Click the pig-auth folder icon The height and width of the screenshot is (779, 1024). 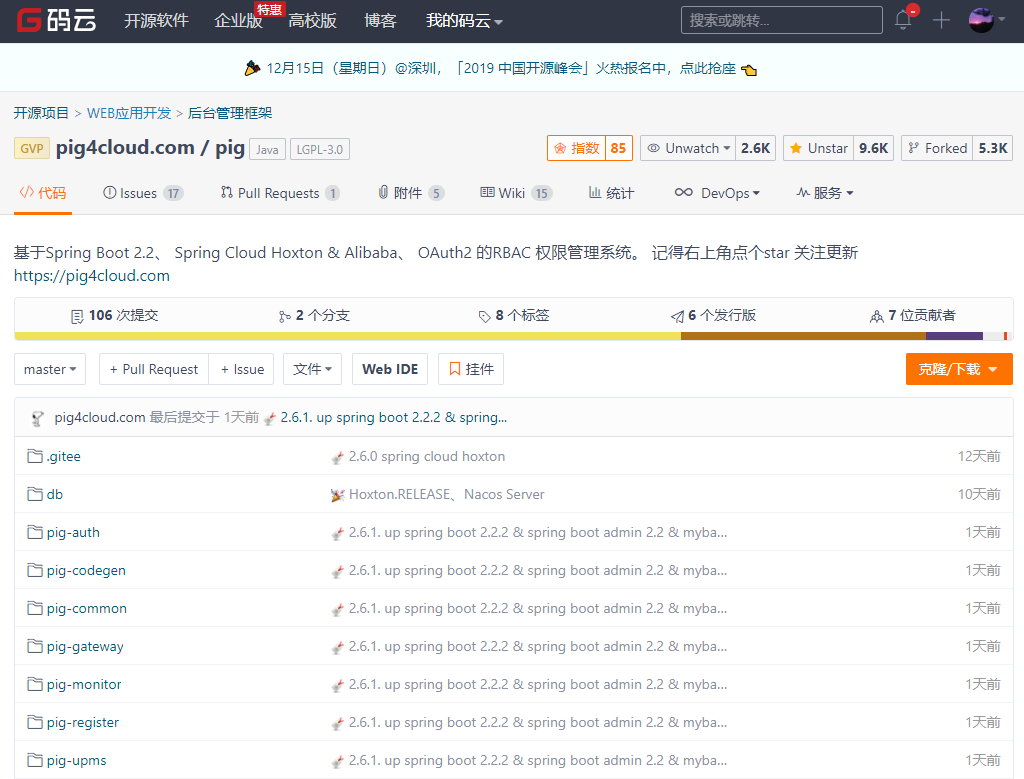point(35,532)
